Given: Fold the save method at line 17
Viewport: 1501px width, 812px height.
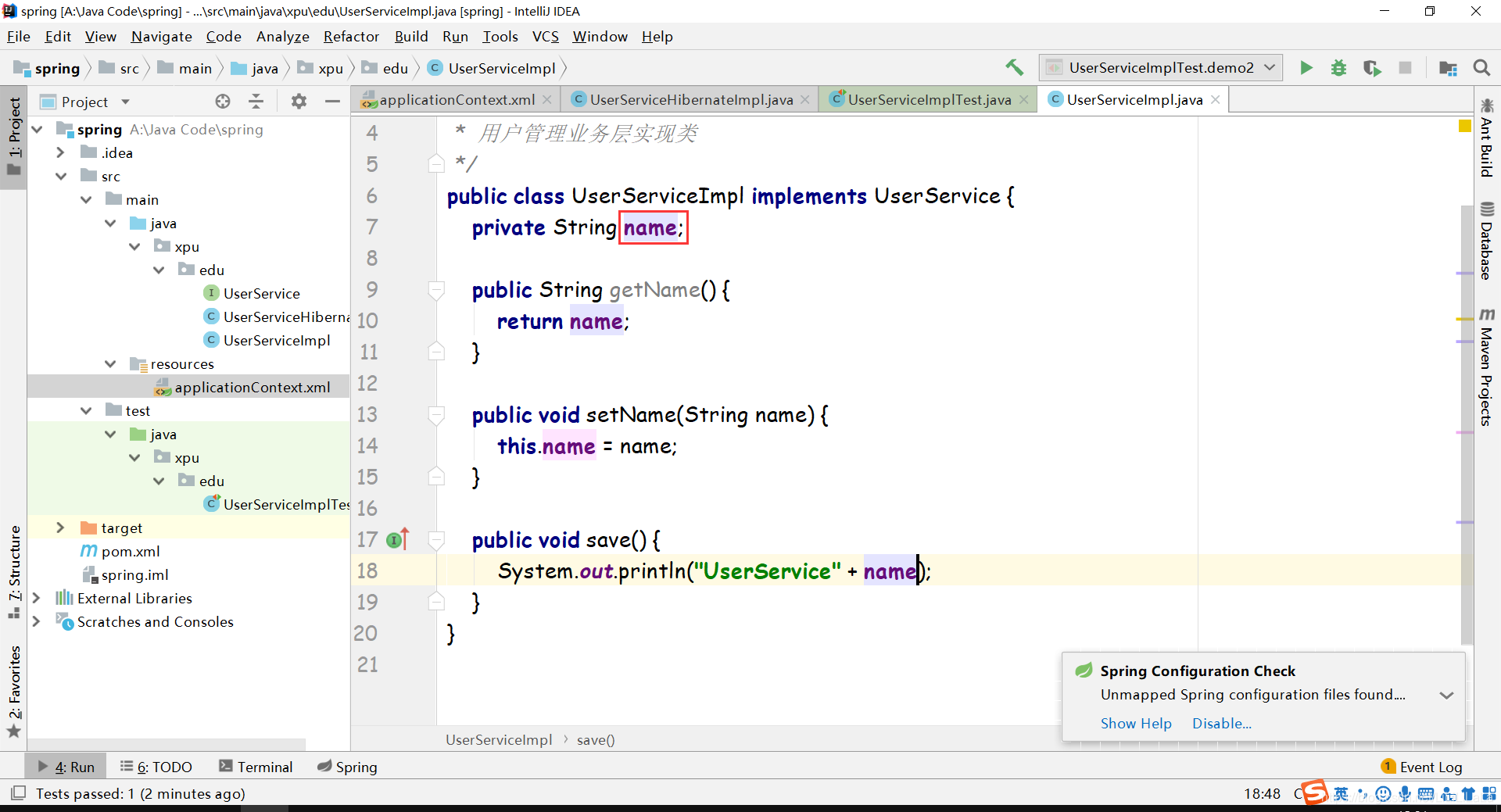Looking at the screenshot, I should coord(436,540).
